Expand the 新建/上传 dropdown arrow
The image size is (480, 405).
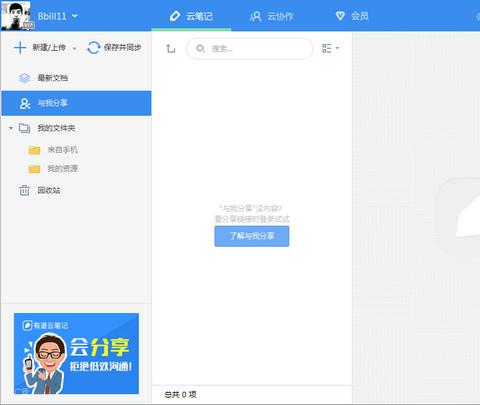[x=74, y=49]
